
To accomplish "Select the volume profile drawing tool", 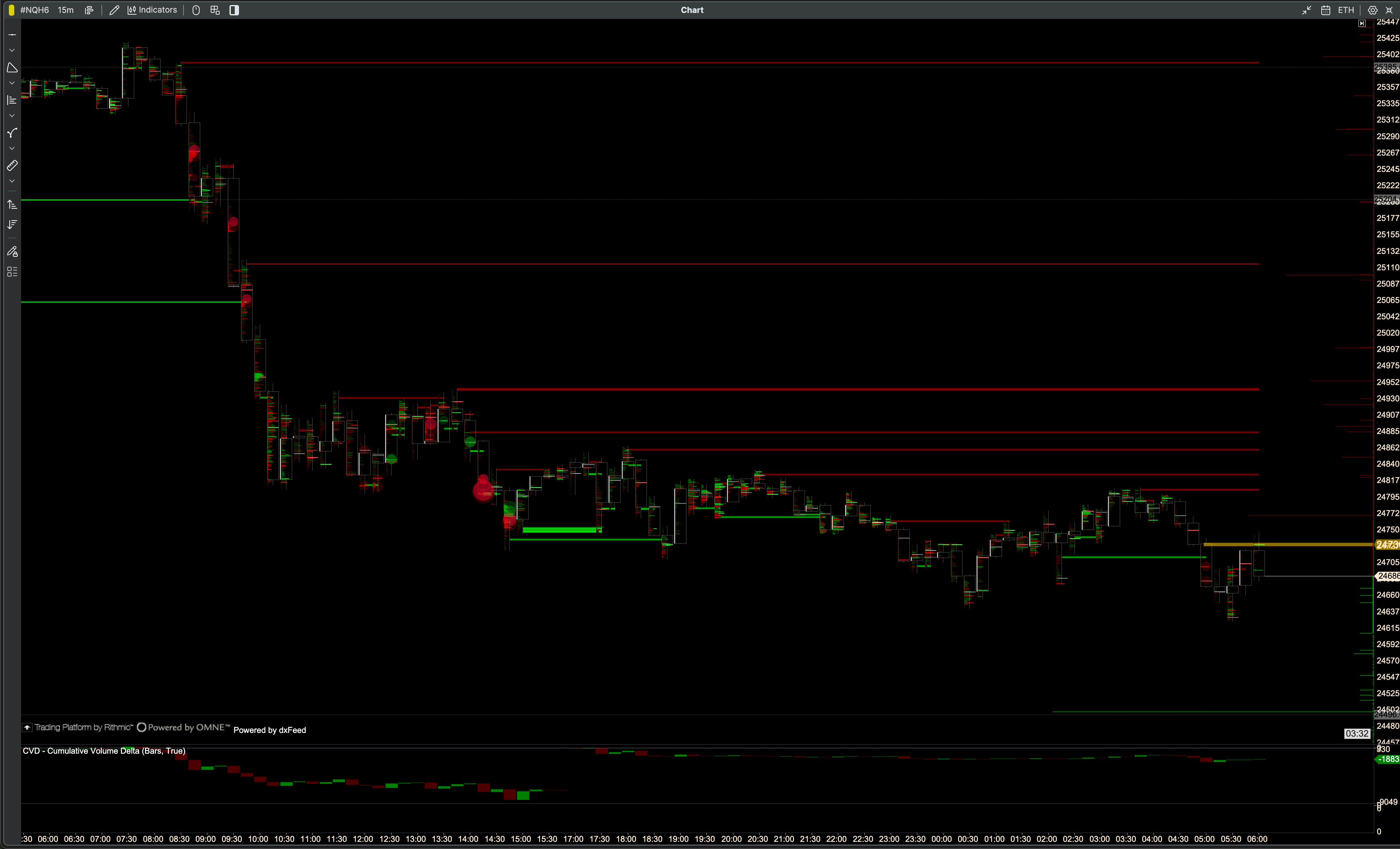I will coord(12,100).
